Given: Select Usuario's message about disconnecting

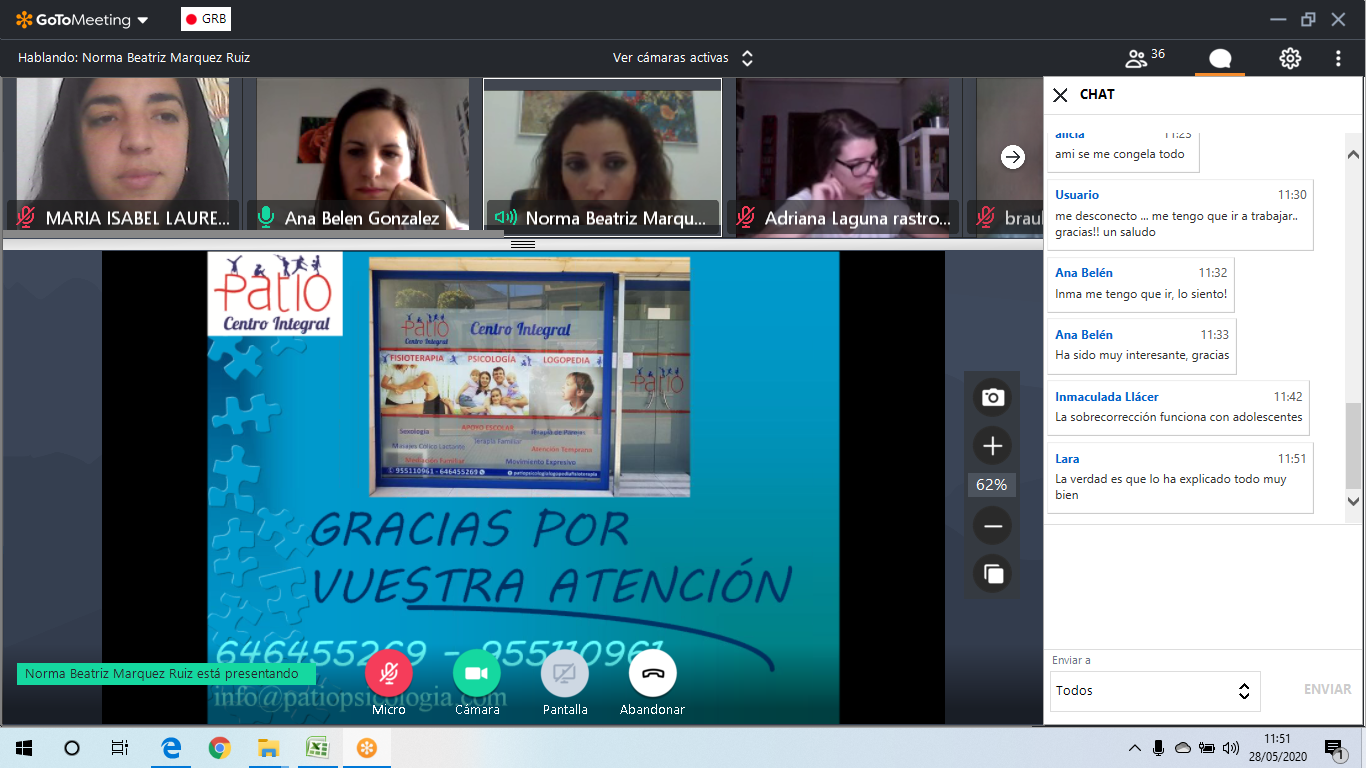Looking at the screenshot, I should 1180,214.
